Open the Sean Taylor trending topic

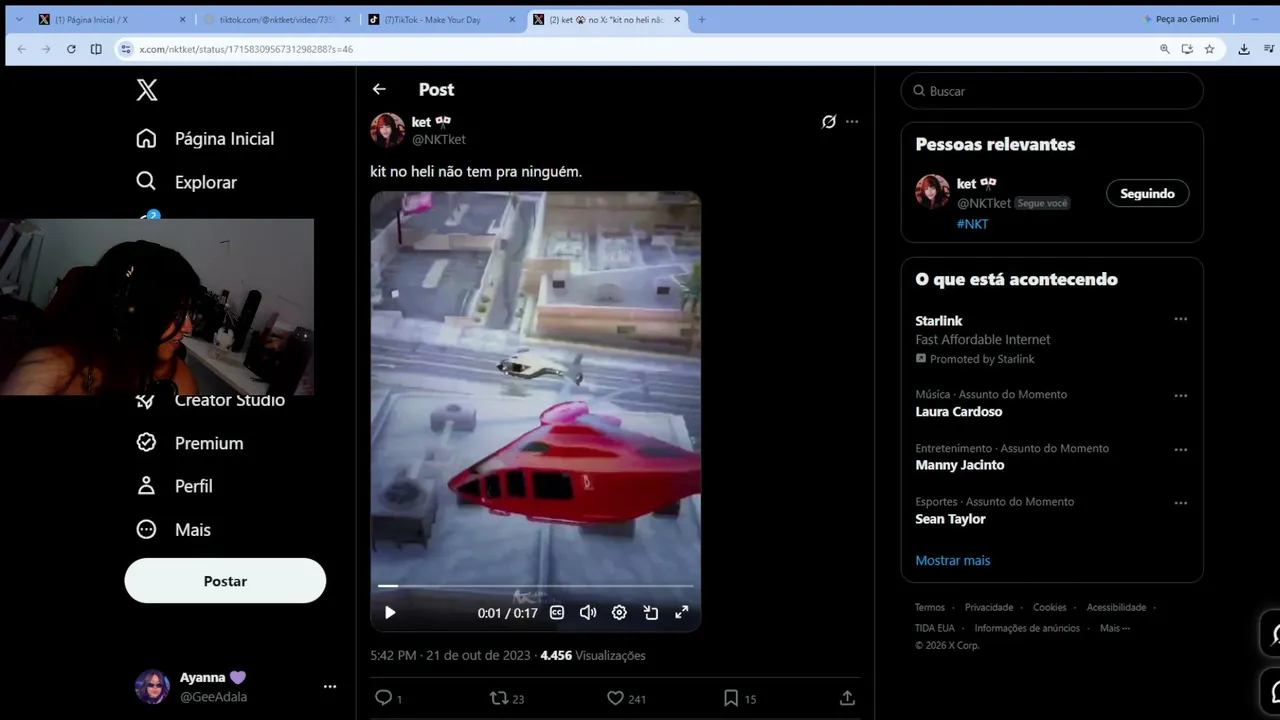pyautogui.click(x=950, y=519)
